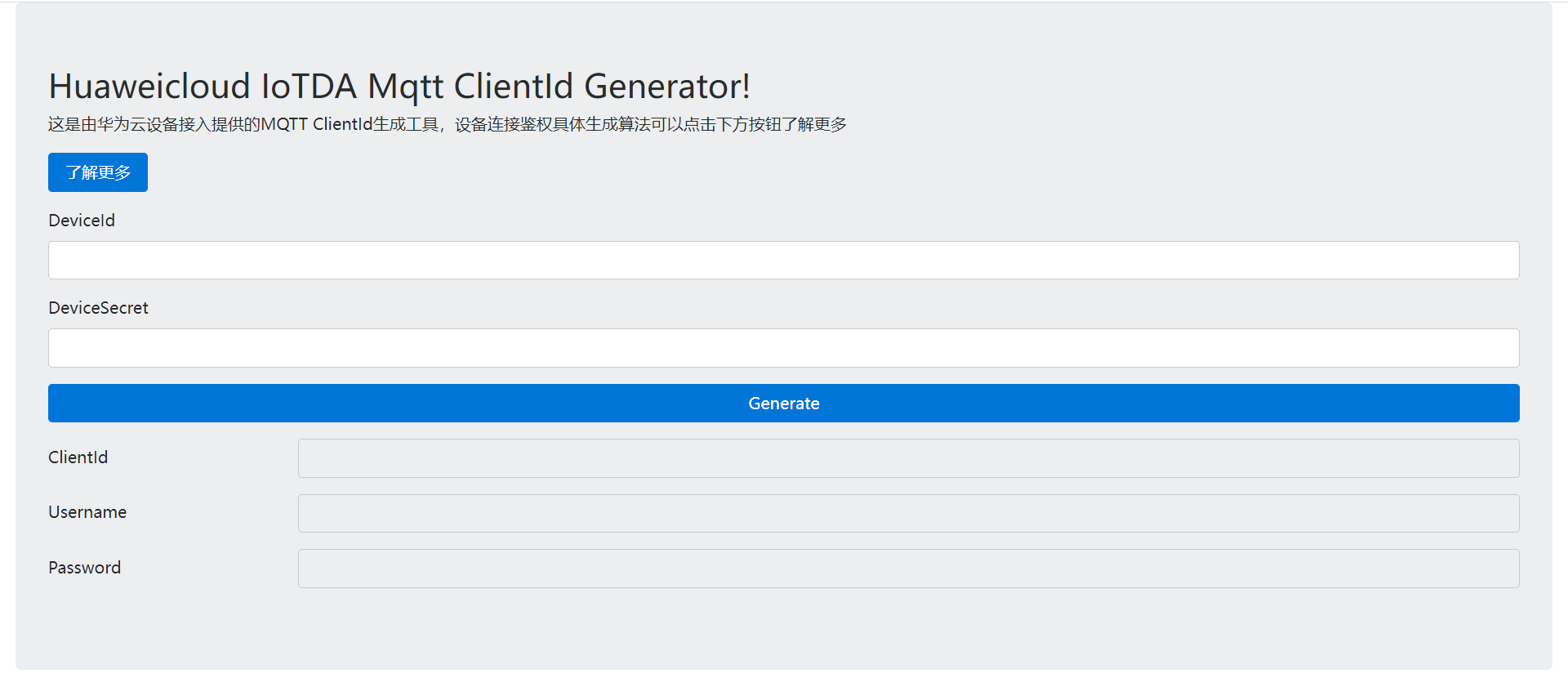Image resolution: width=1568 pixels, height=696 pixels.
Task: Click the Chinese description about MQTT ClientId tool
Action: click(448, 124)
